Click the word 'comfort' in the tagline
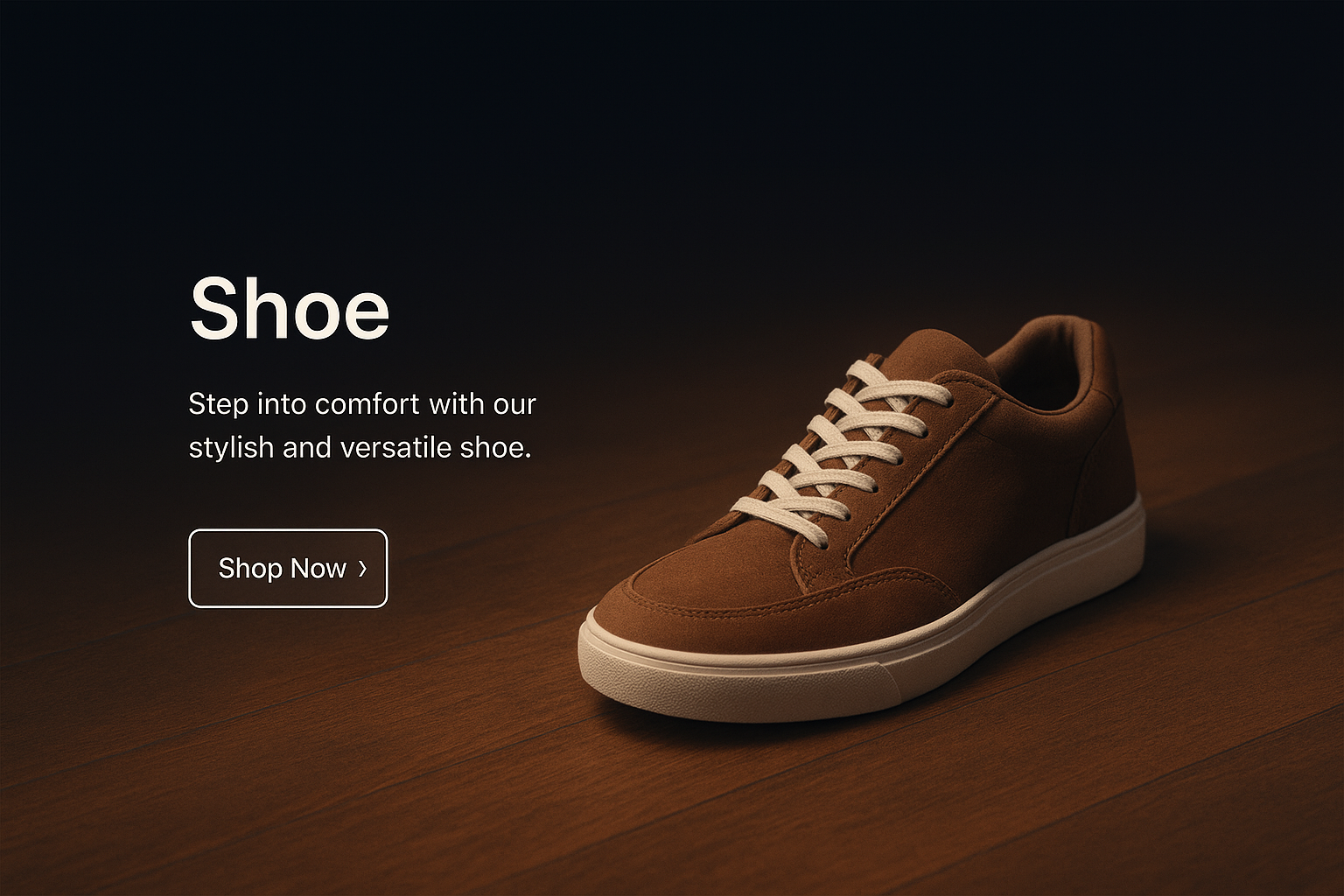The height and width of the screenshot is (896, 1344). pos(367,404)
